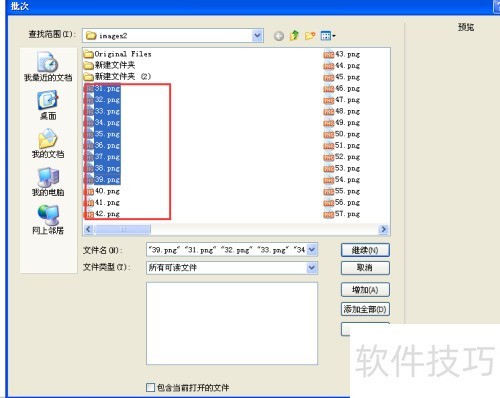Select file 53.png
The image size is (500, 398).
[342, 168]
